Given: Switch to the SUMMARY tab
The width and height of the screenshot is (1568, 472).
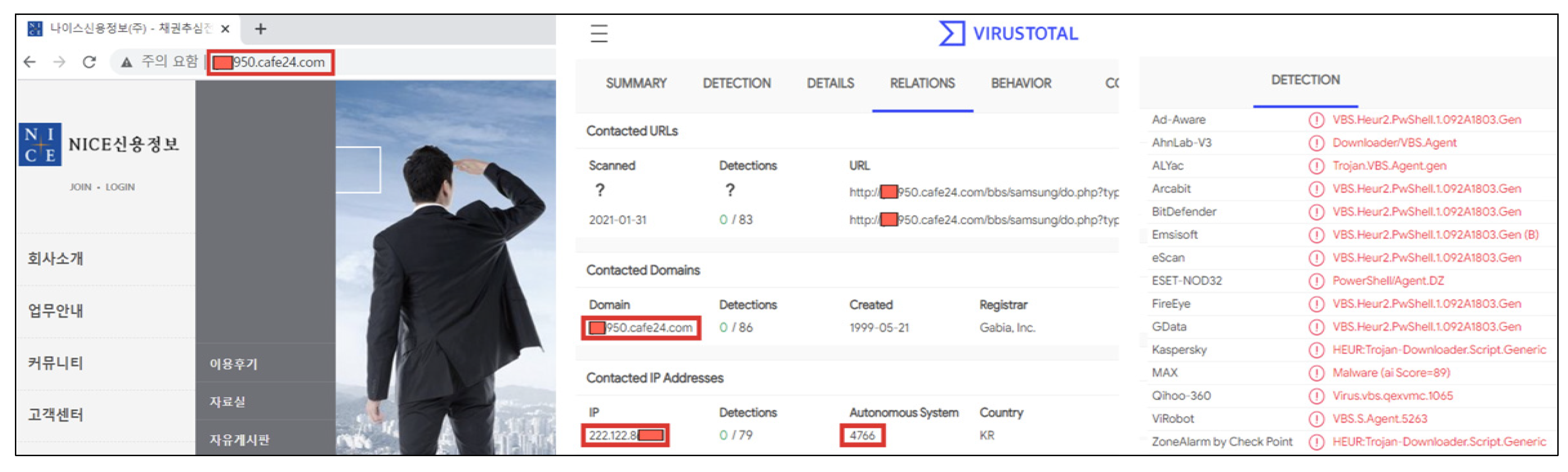Looking at the screenshot, I should (636, 83).
